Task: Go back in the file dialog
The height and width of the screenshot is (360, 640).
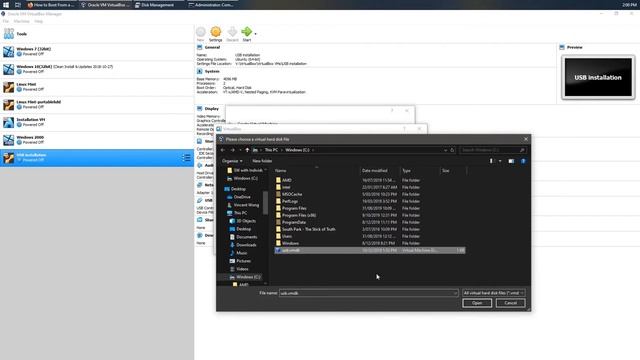Action: click(x=222, y=150)
